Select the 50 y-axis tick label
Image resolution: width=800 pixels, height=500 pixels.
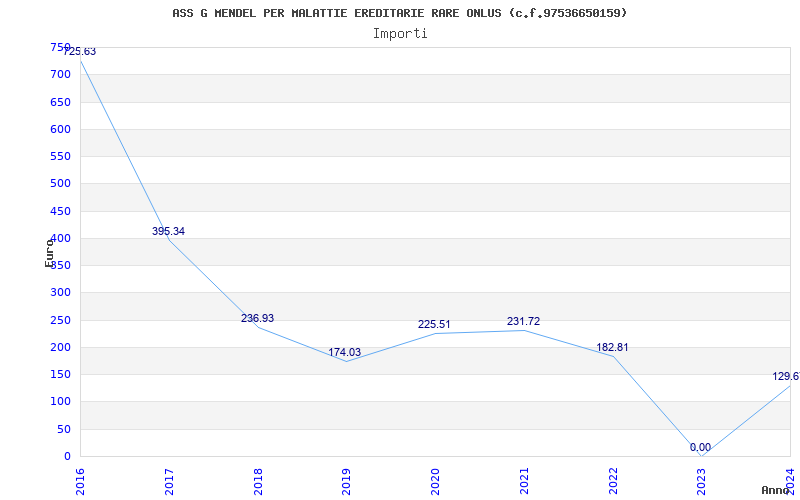point(63,430)
